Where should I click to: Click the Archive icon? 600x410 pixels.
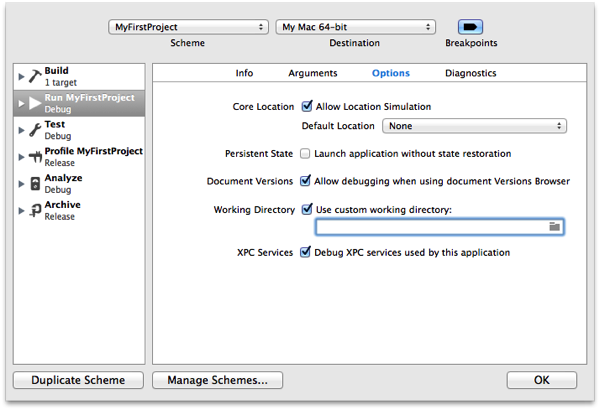[35, 210]
